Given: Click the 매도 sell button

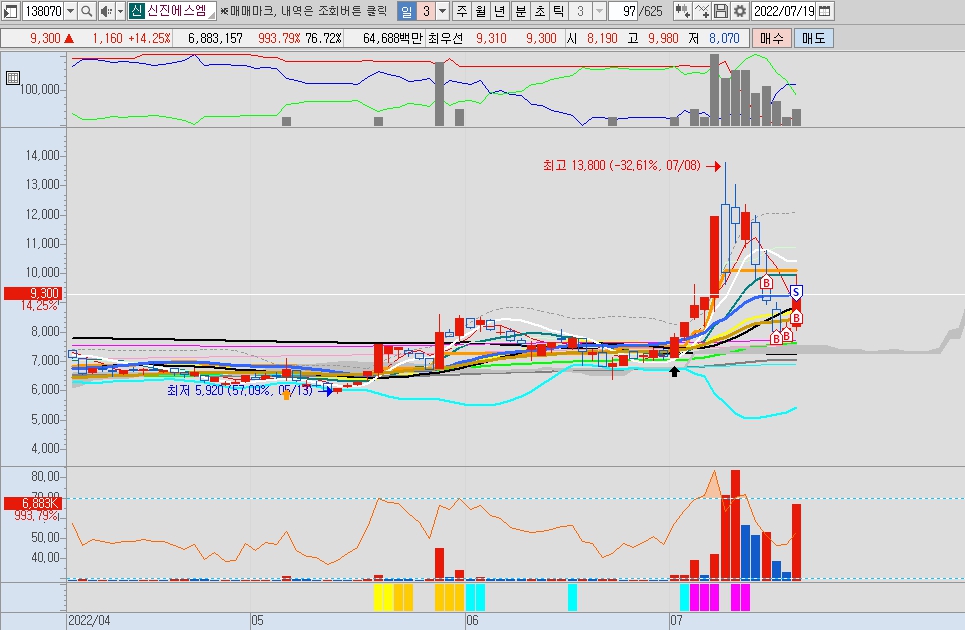Looking at the screenshot, I should point(814,38).
